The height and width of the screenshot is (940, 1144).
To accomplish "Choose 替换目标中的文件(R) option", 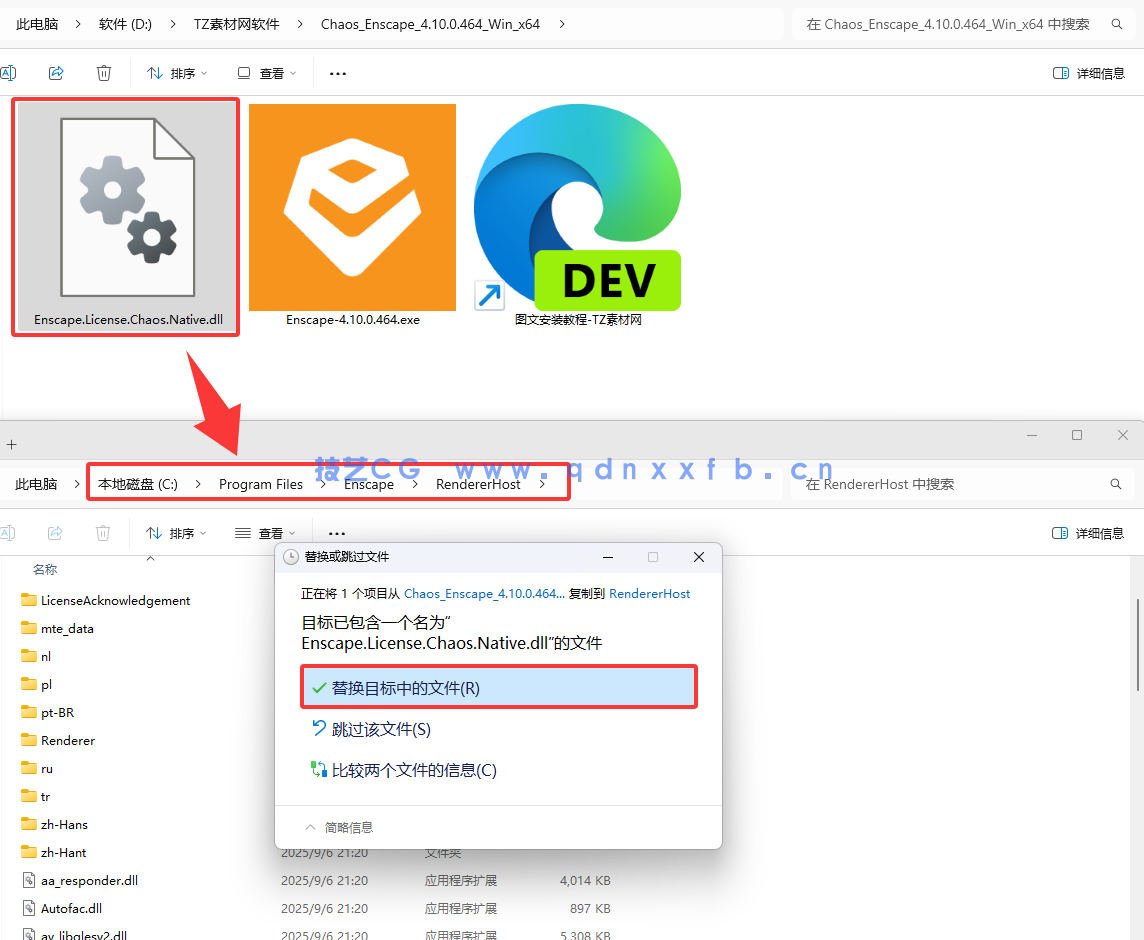I will coord(405,688).
